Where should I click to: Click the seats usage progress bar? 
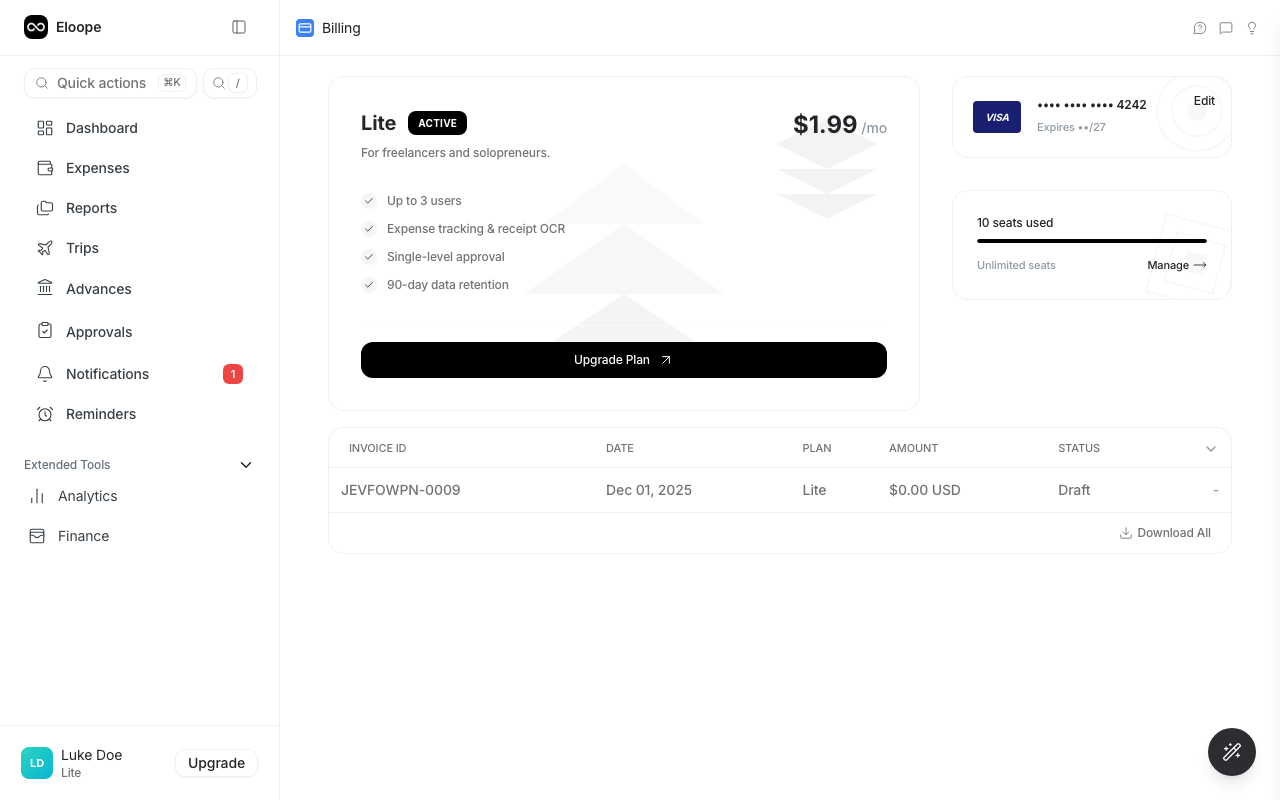[1092, 241]
